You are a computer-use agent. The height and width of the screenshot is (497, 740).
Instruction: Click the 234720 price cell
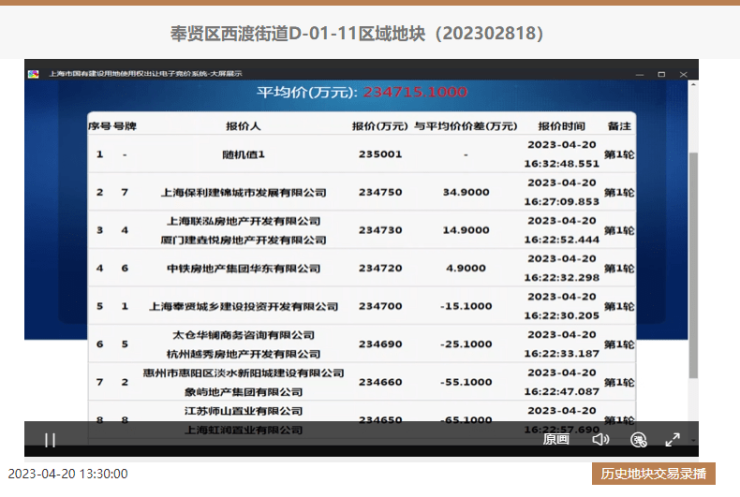(x=380, y=269)
